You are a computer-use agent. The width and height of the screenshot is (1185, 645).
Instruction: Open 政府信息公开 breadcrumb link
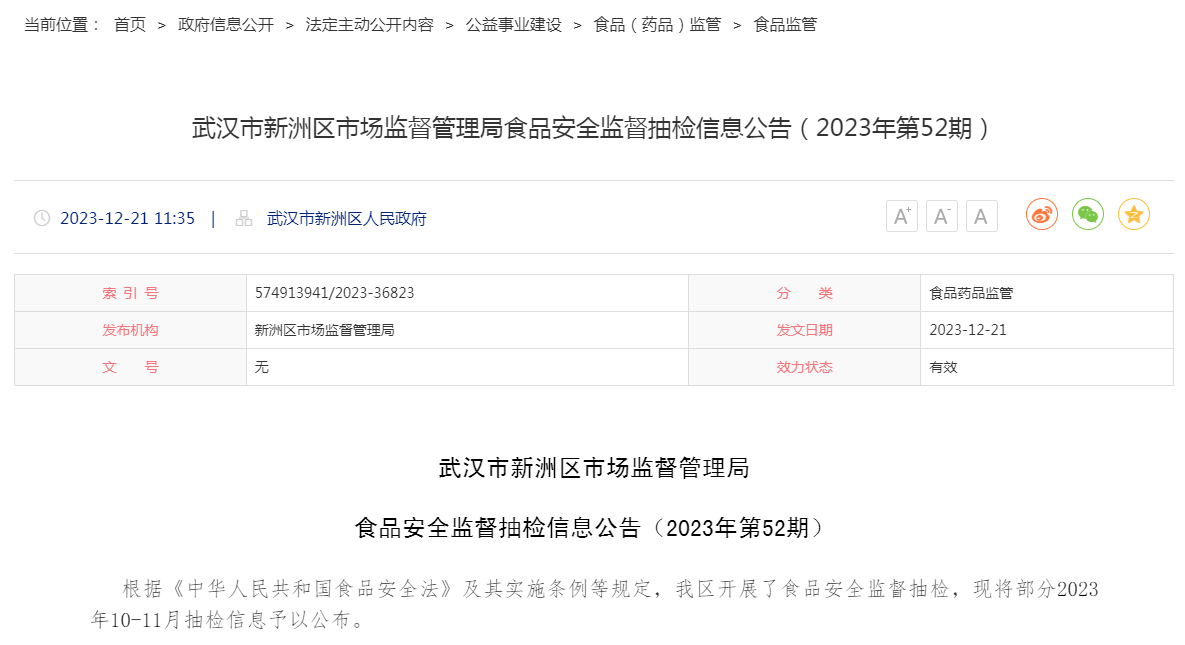coord(226,25)
